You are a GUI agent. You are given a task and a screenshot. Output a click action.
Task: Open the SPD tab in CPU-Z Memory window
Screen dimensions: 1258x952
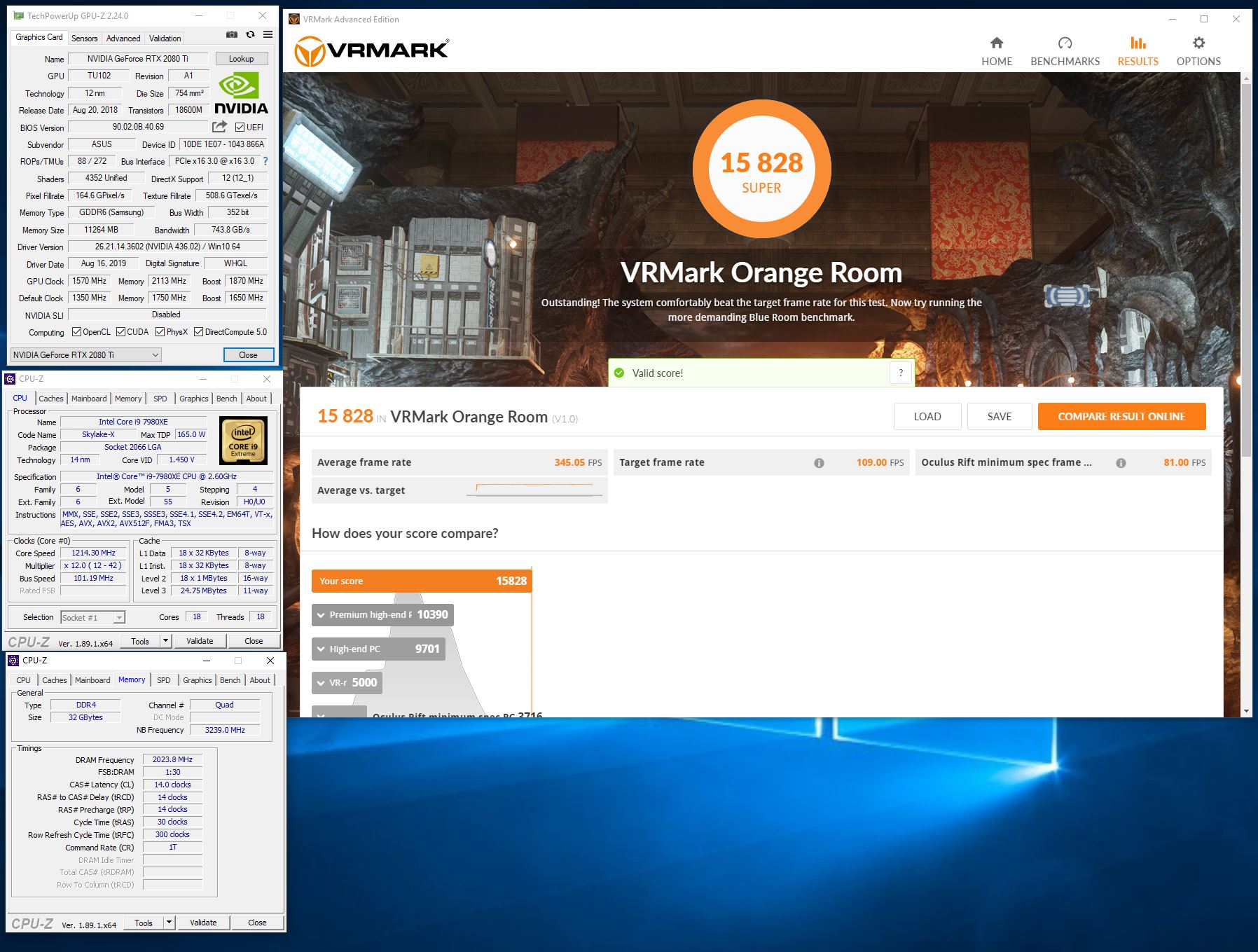coord(163,680)
